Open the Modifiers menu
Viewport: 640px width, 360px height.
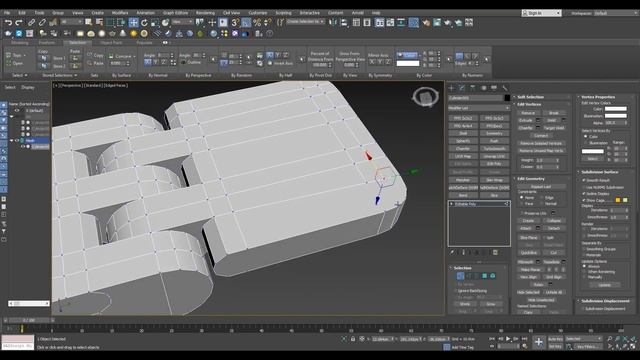coord(120,13)
